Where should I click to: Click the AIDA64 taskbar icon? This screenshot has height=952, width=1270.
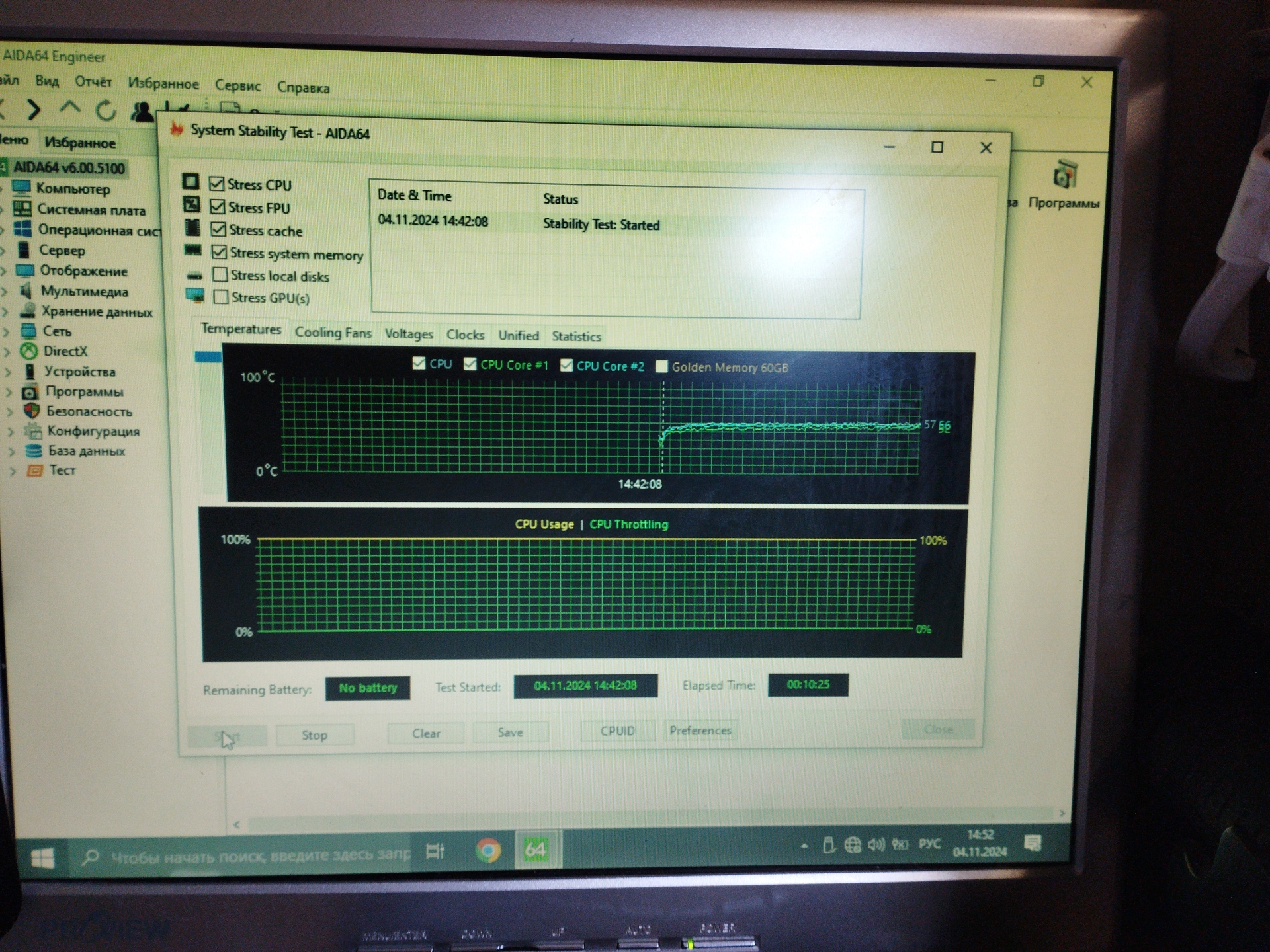[x=536, y=850]
